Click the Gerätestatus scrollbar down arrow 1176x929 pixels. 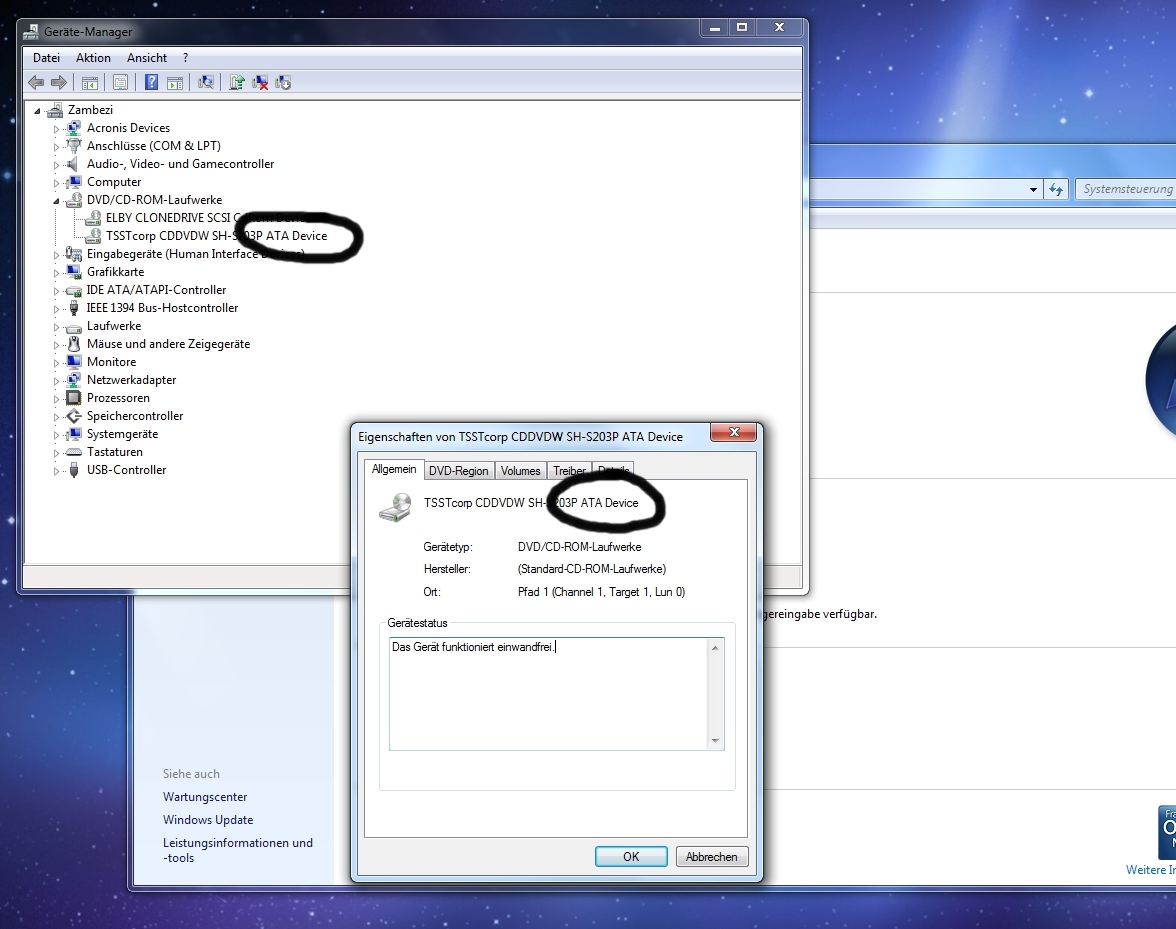[716, 741]
